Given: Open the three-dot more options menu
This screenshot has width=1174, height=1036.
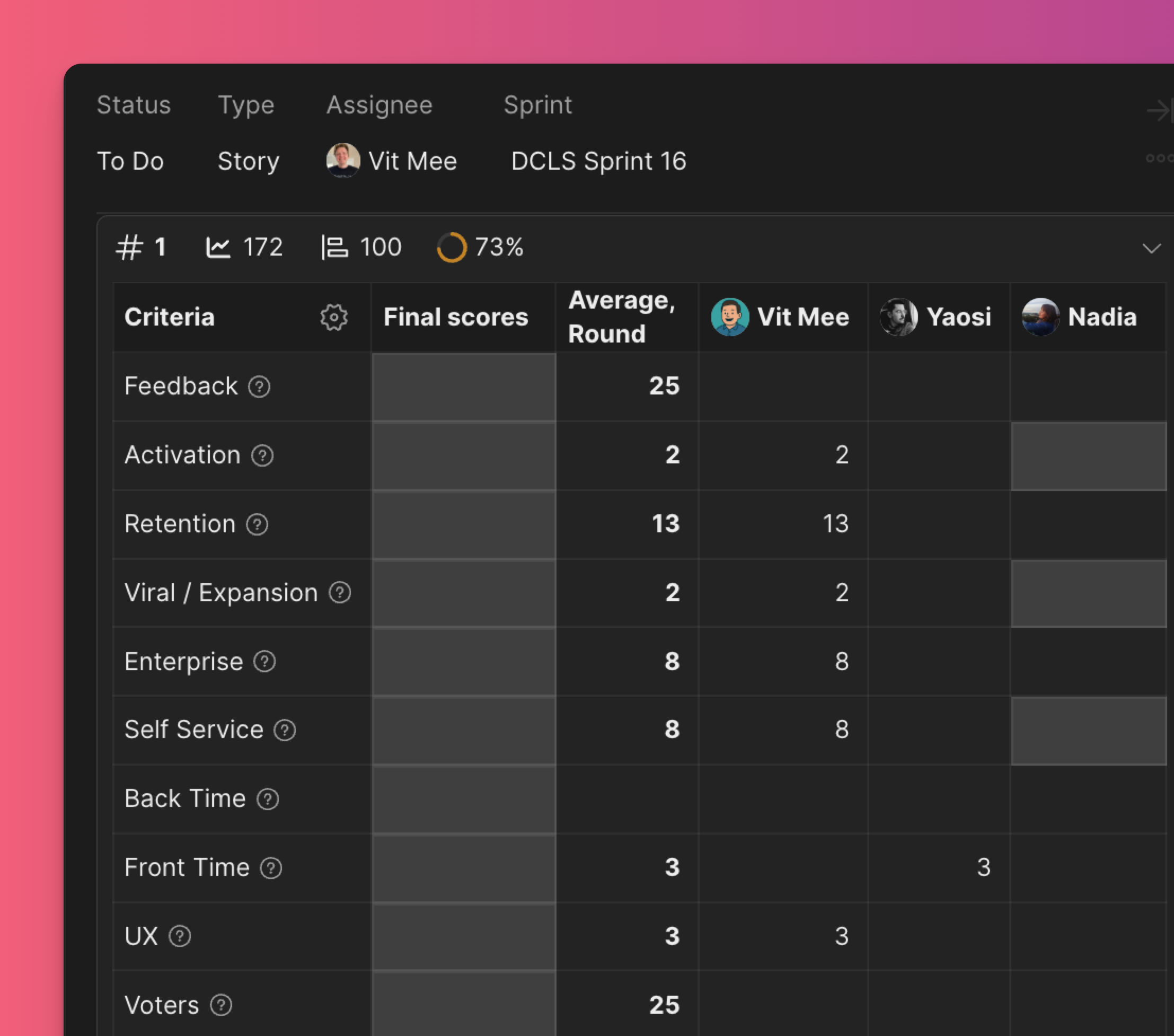Looking at the screenshot, I should tap(1160, 159).
